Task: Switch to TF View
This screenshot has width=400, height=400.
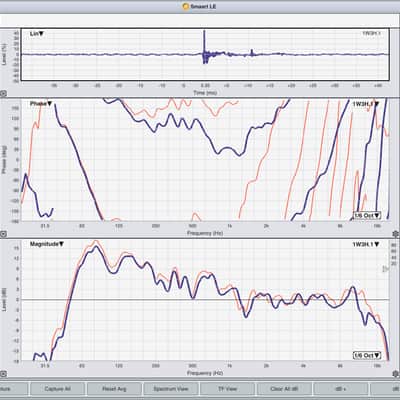Action: pos(227,389)
